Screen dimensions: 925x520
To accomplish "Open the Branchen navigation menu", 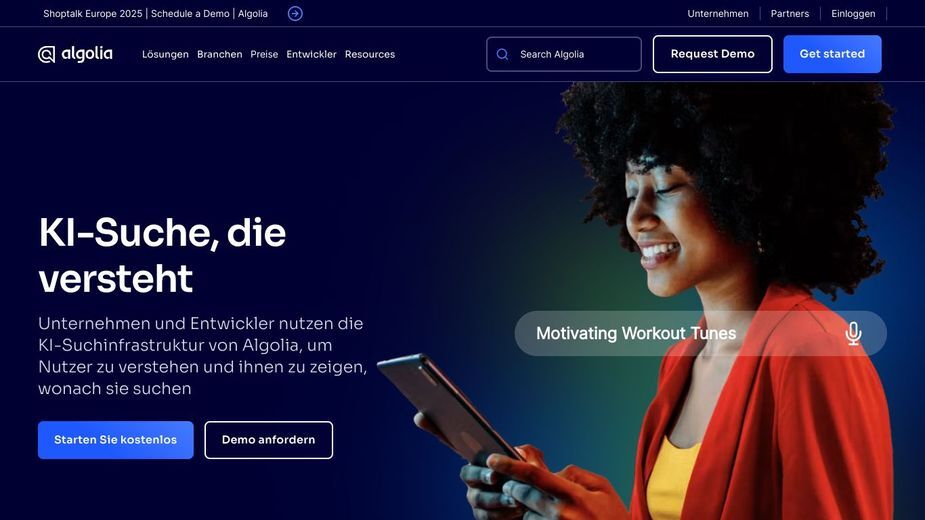I will [219, 54].
